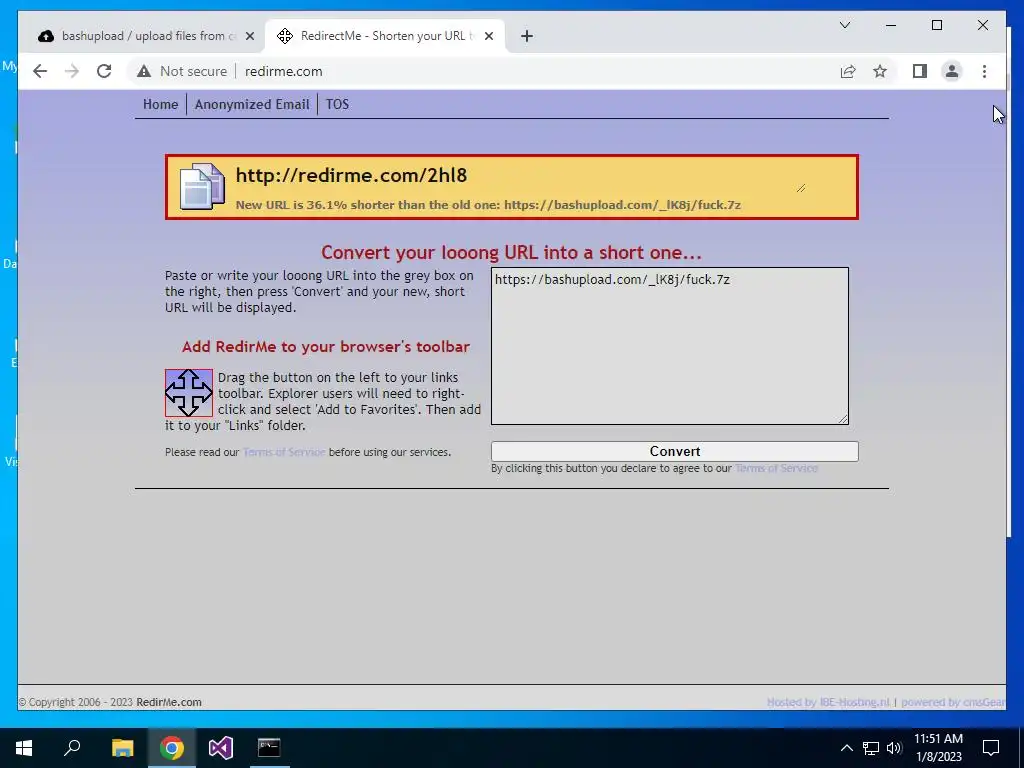
Task: Click 'Add RedirMe to your browser's toolbar' heading
Action: [326, 347]
